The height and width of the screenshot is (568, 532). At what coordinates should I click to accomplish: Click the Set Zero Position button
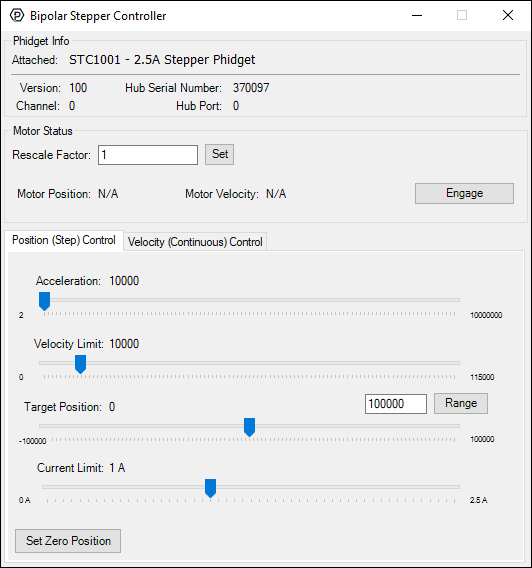(68, 541)
